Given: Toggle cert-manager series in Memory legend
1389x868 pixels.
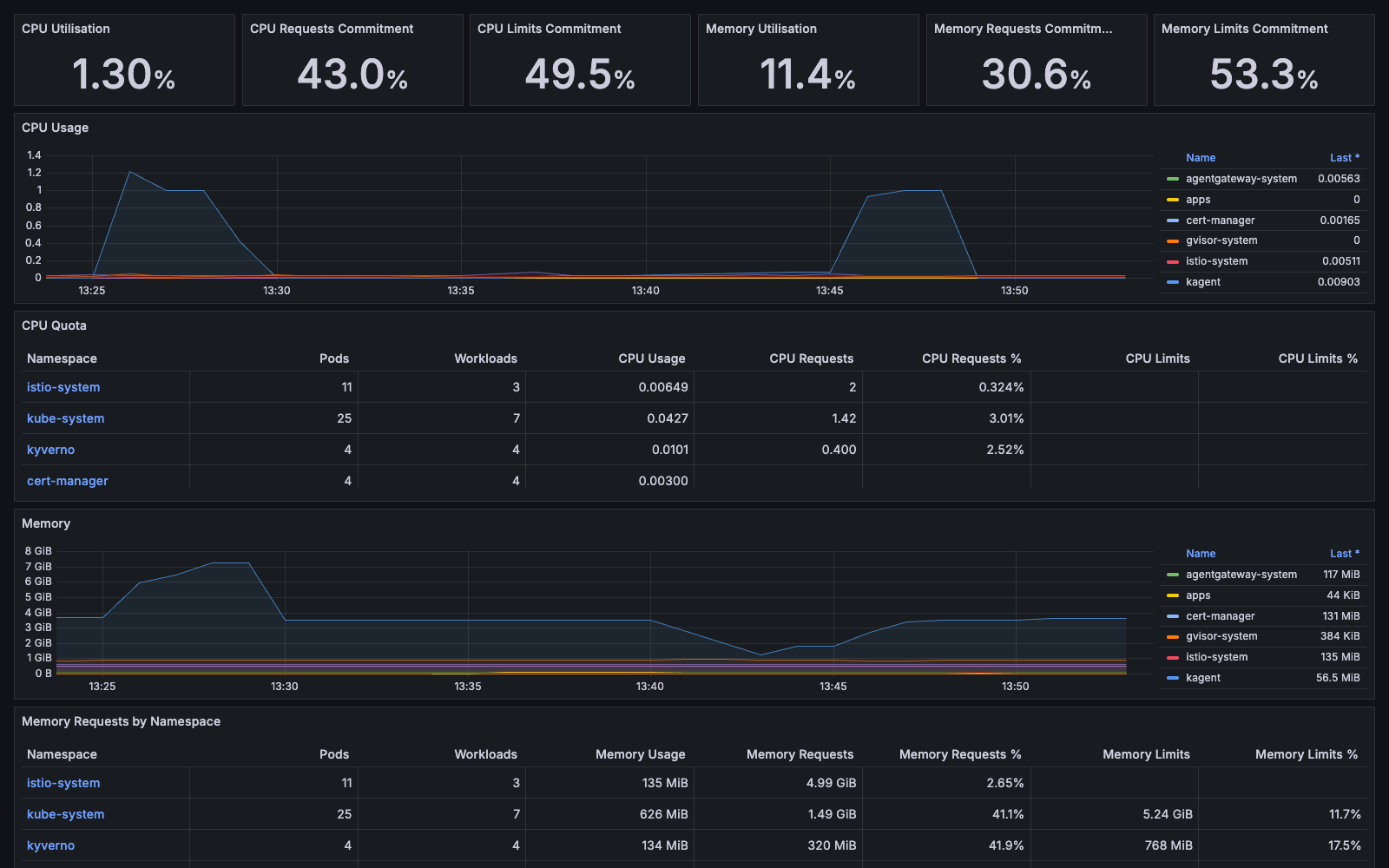Looking at the screenshot, I should point(1221,616).
